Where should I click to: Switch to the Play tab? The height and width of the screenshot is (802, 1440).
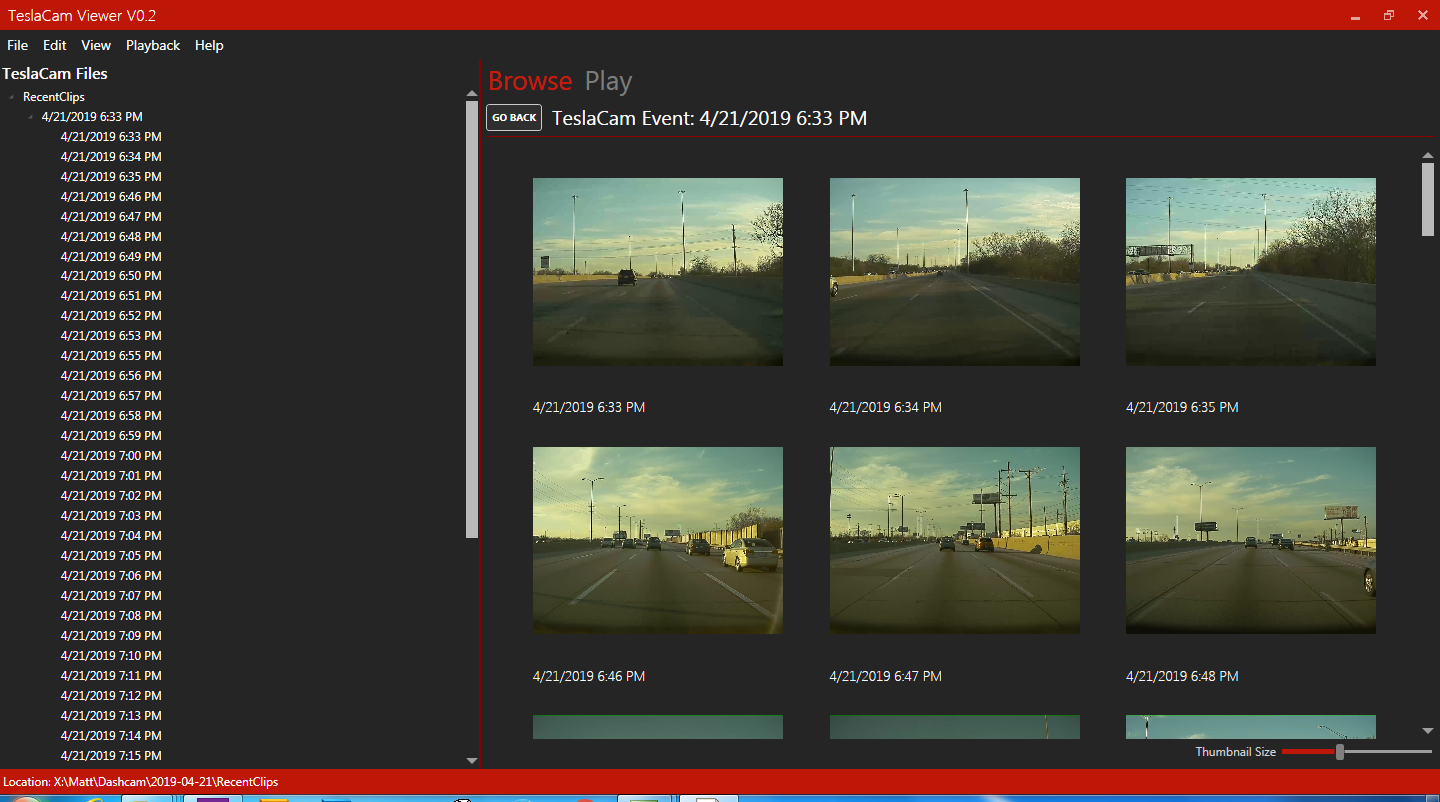tap(608, 81)
